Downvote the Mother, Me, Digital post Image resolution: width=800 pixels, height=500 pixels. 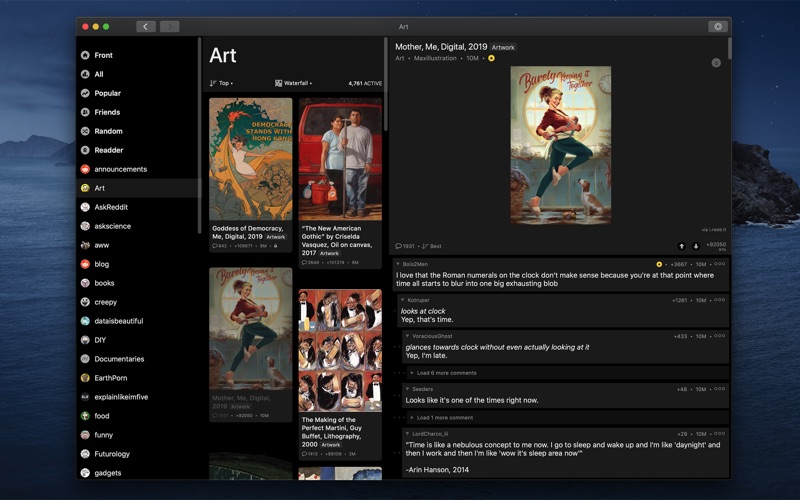pos(695,246)
